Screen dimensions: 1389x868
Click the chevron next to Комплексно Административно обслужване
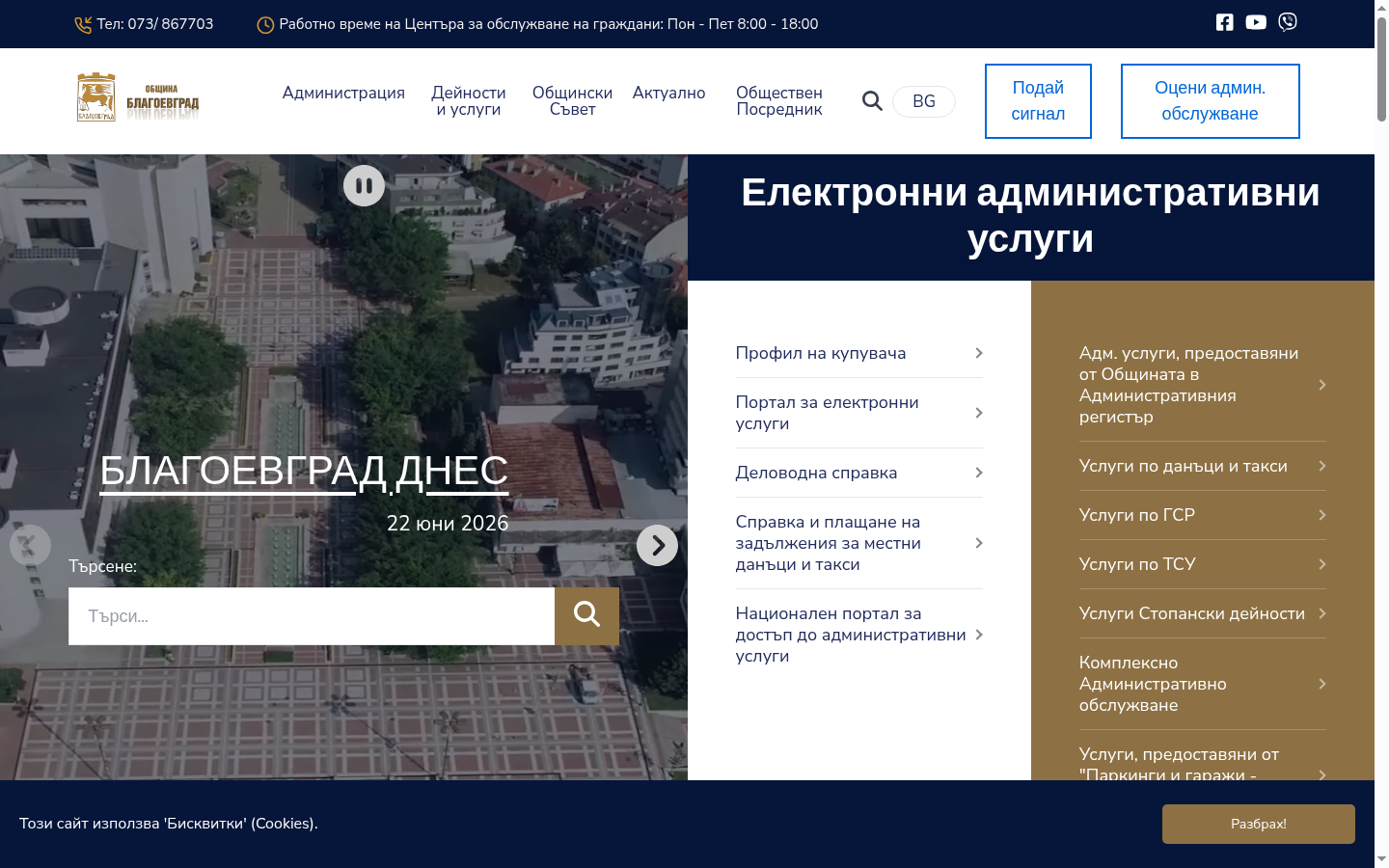click(1321, 684)
